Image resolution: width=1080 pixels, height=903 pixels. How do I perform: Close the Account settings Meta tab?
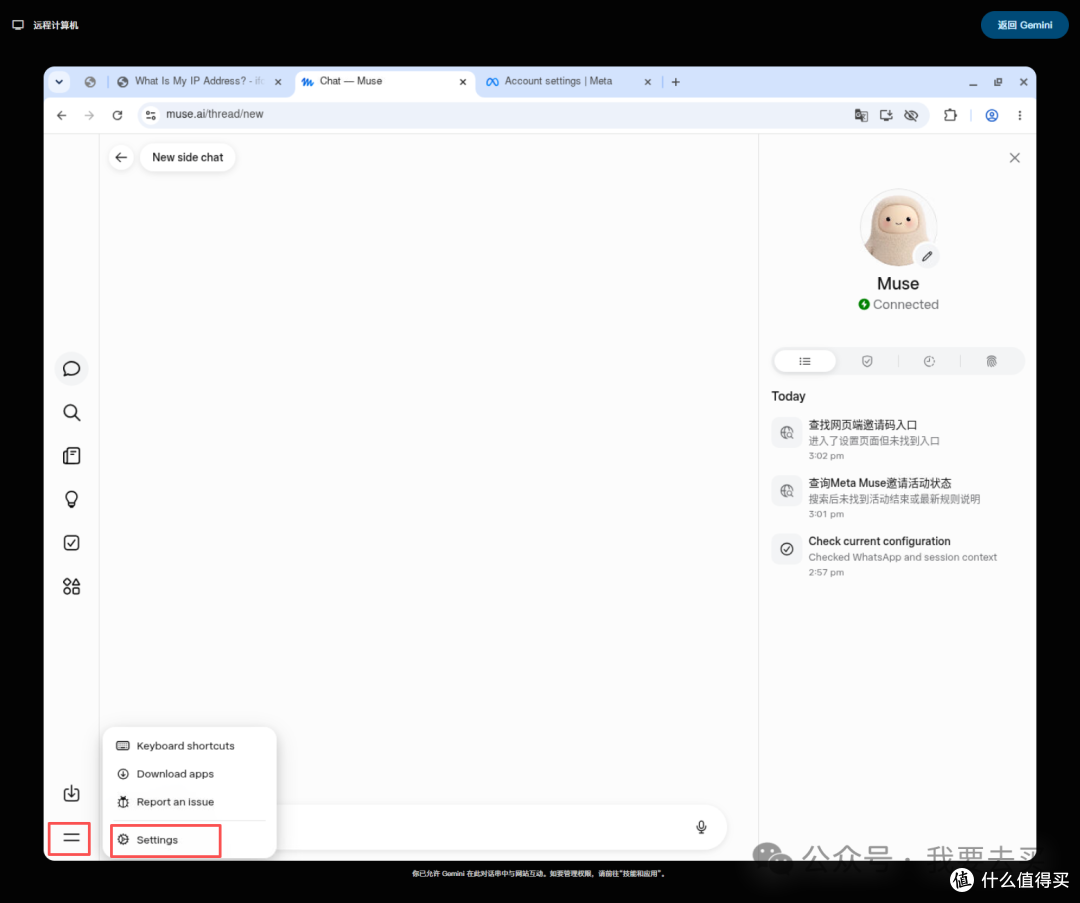[x=647, y=82]
